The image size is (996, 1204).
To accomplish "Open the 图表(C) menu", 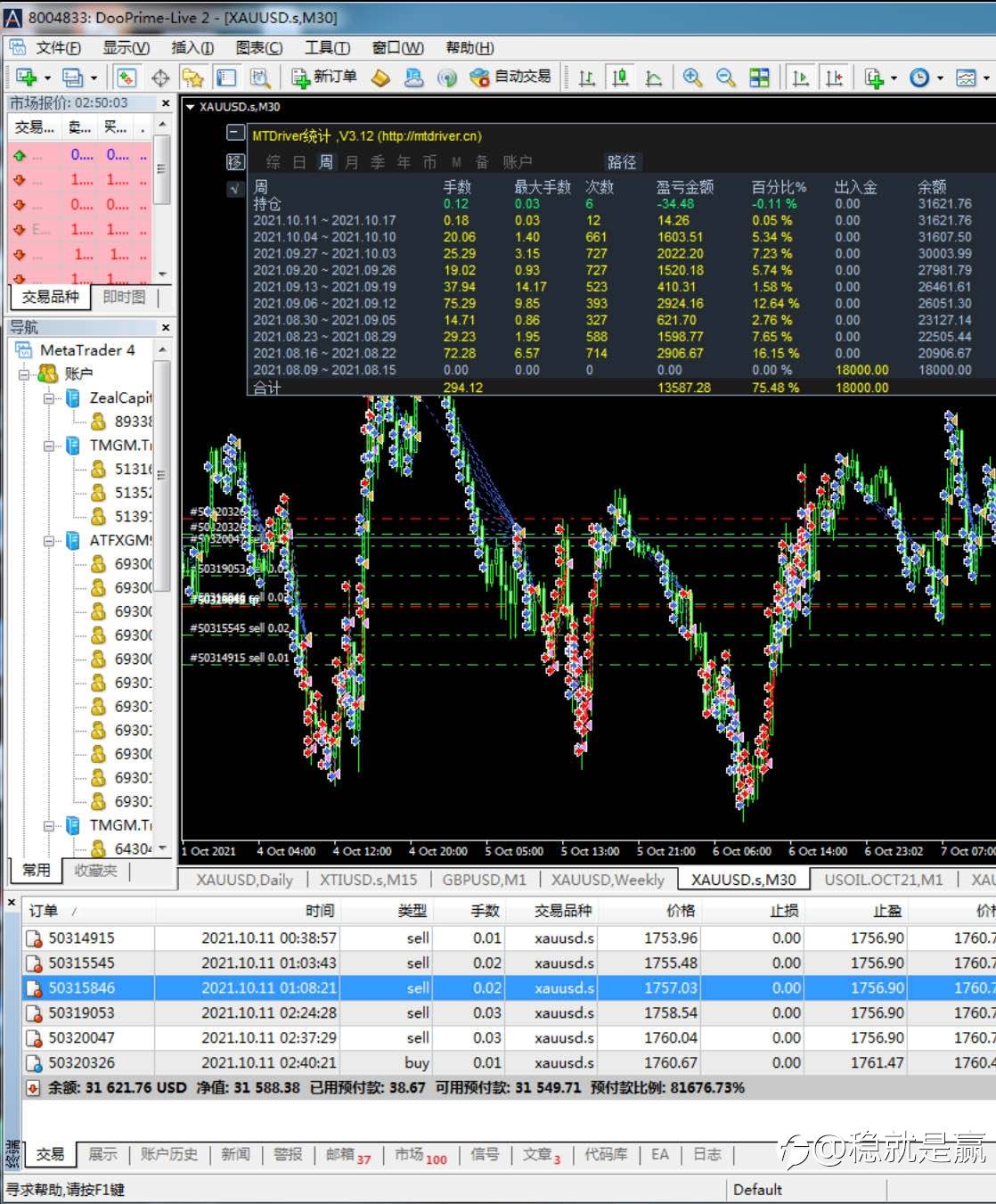I will 259,47.
